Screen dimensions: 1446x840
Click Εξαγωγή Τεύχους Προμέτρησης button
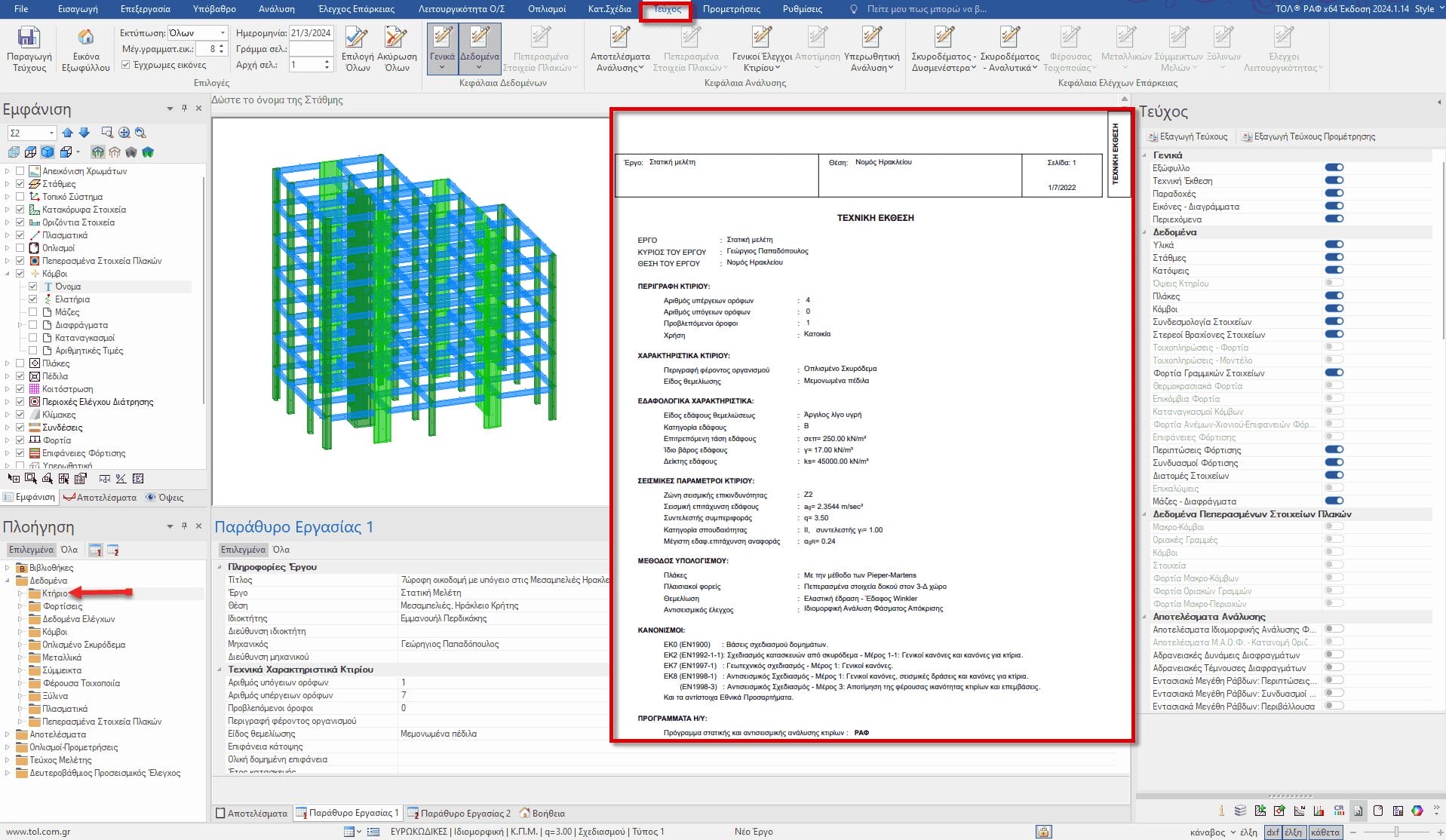click(1308, 136)
